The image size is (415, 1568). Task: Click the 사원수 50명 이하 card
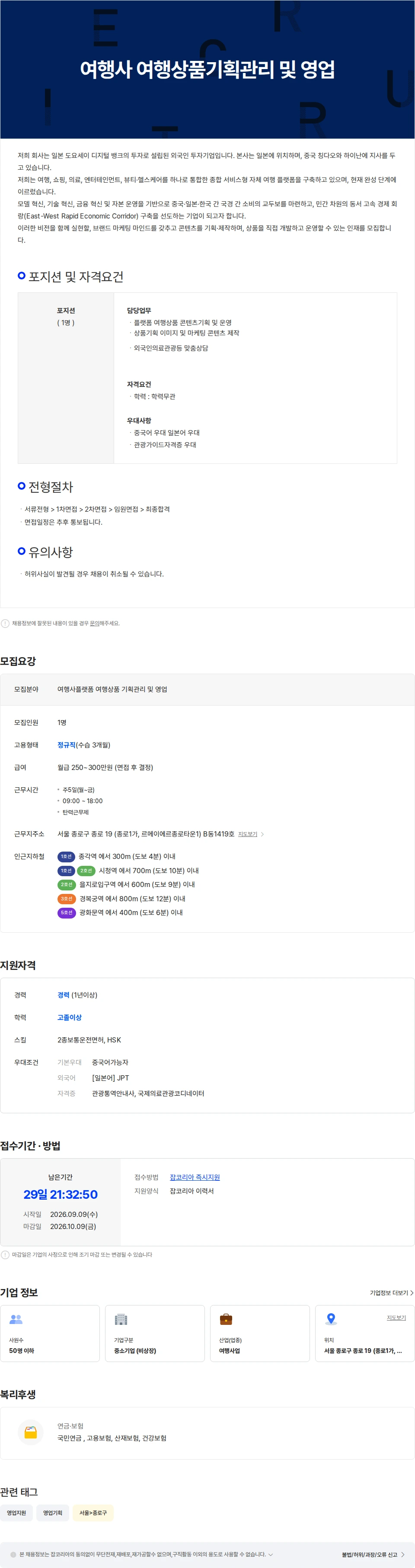click(50, 1333)
